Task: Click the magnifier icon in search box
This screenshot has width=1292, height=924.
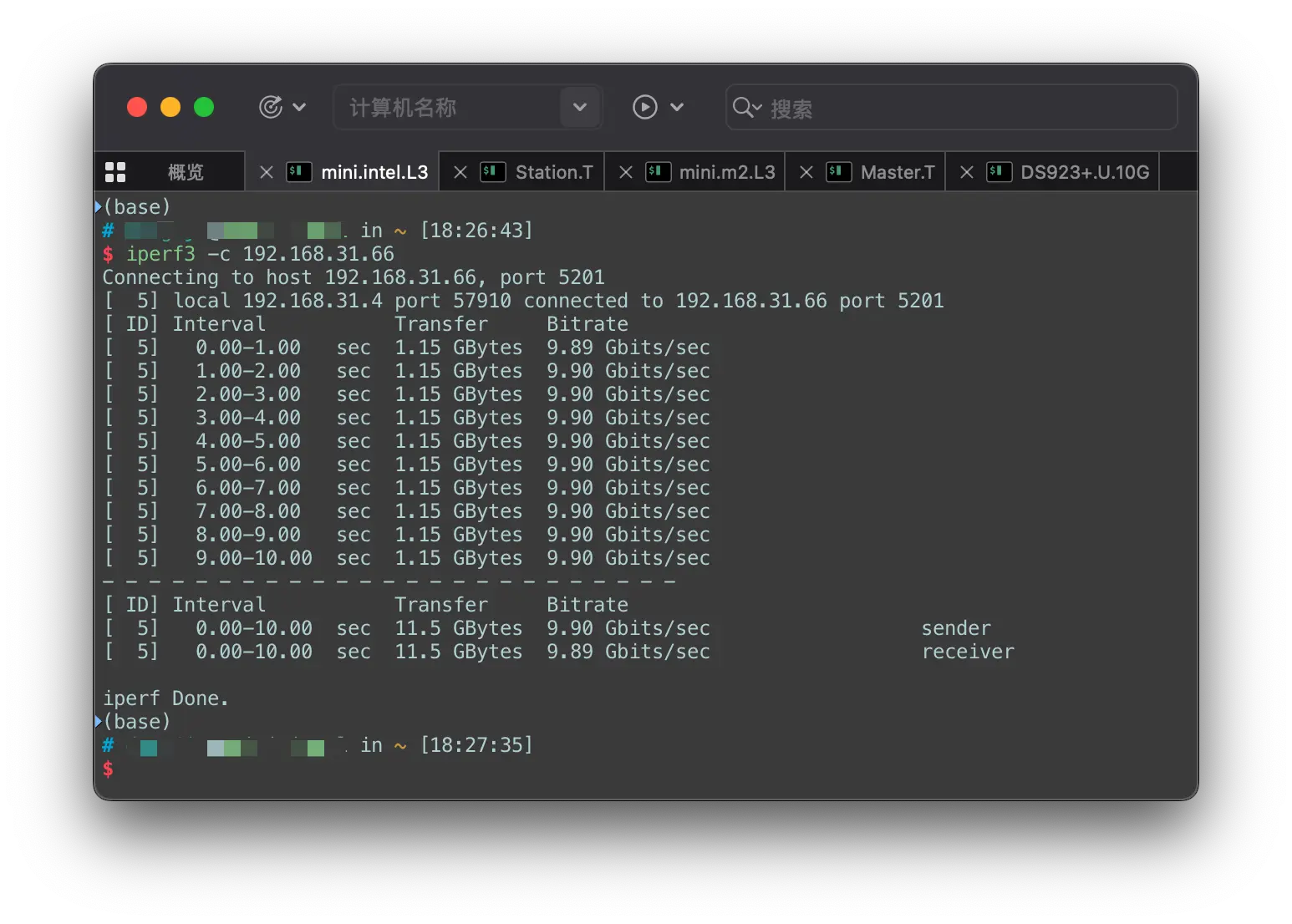Action: coord(743,107)
